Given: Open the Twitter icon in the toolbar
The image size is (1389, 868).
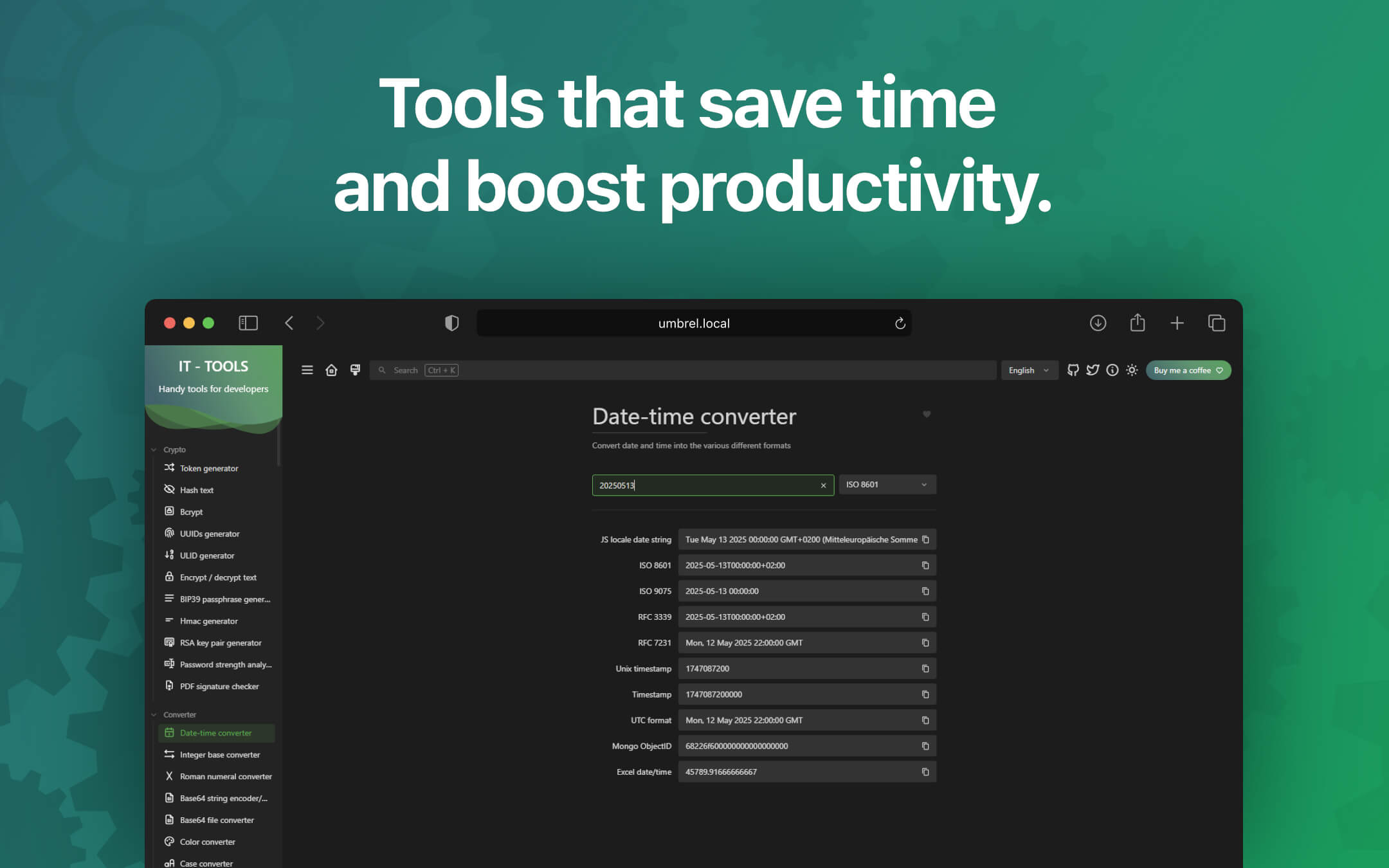Looking at the screenshot, I should pos(1093,370).
